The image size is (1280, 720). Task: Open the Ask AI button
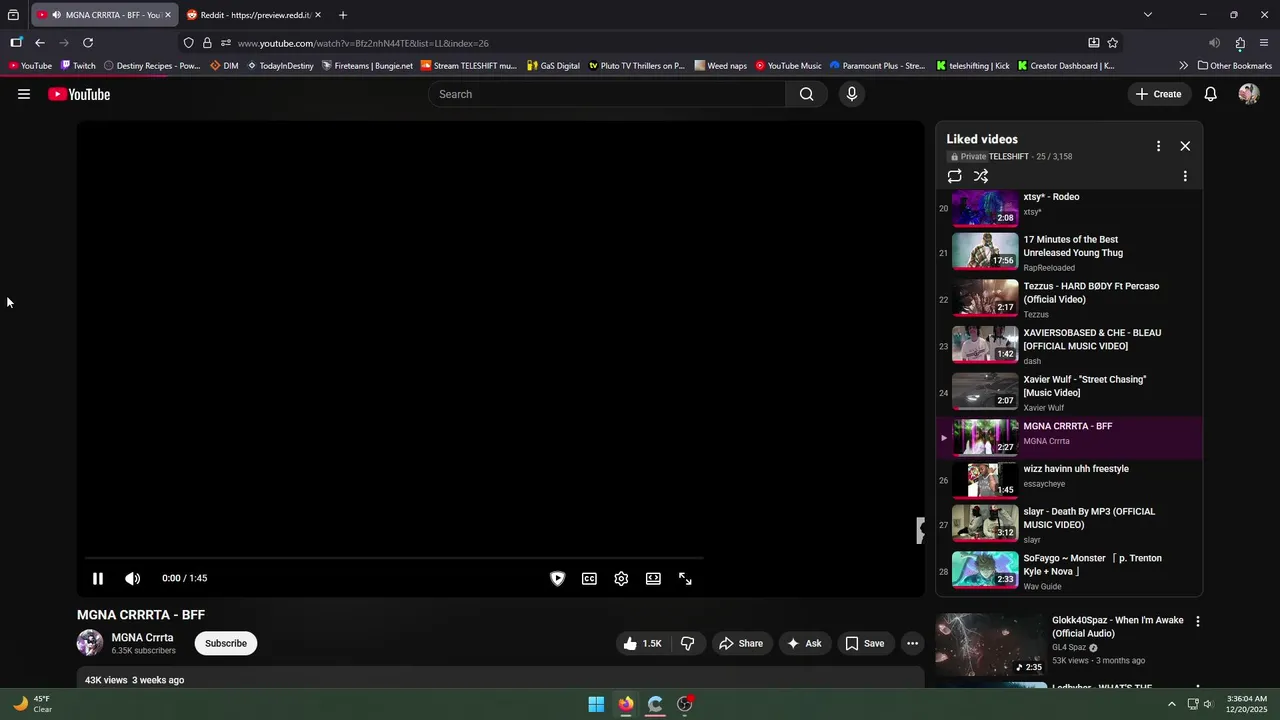click(x=804, y=643)
